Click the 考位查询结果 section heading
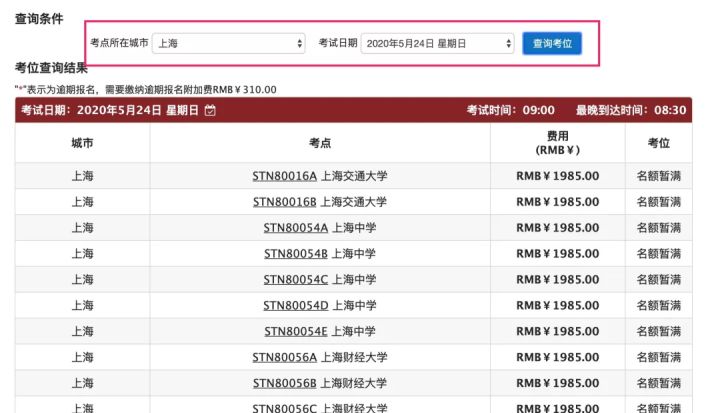The image size is (720, 413). (x=51, y=68)
